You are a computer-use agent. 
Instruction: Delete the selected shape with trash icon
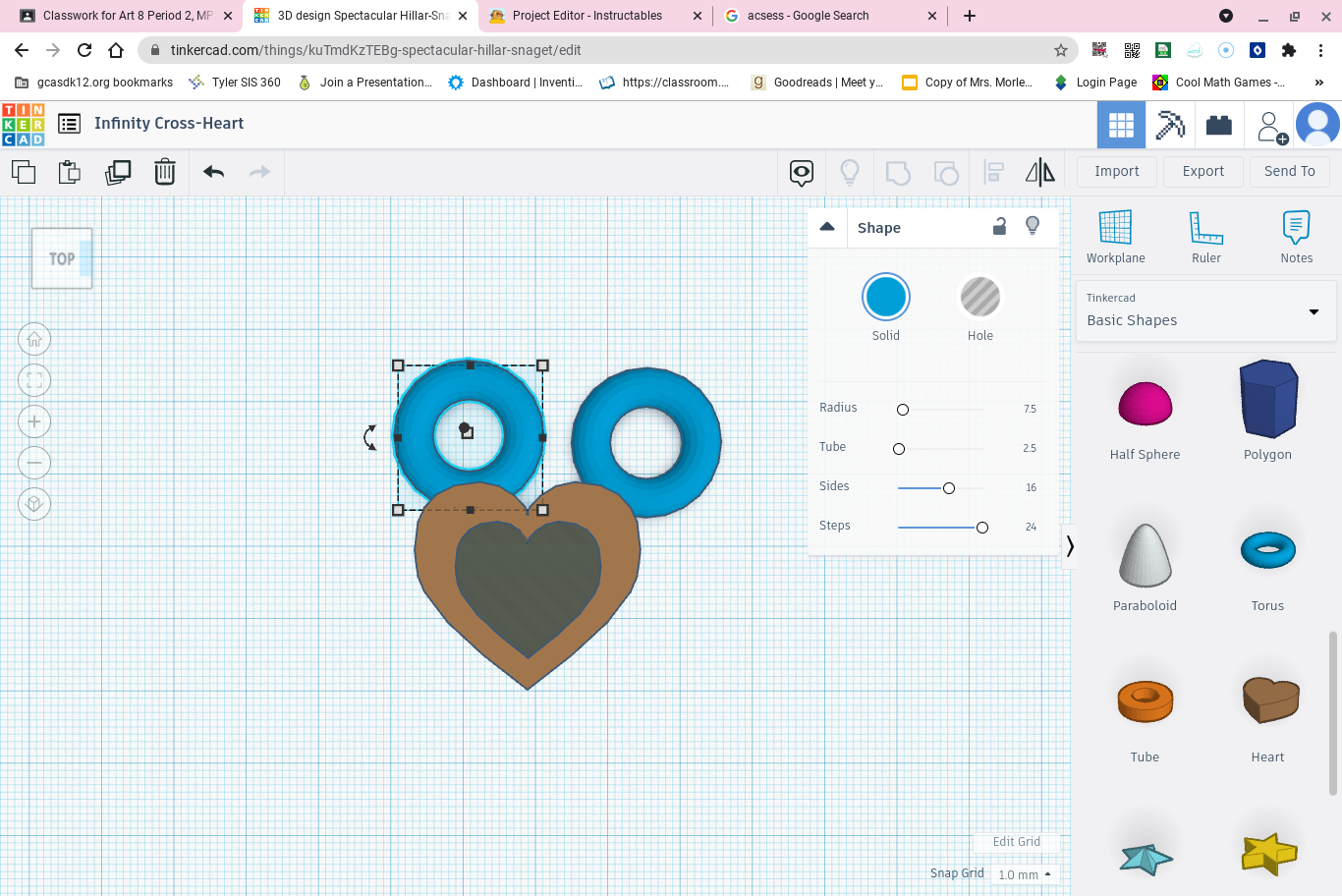point(164,171)
